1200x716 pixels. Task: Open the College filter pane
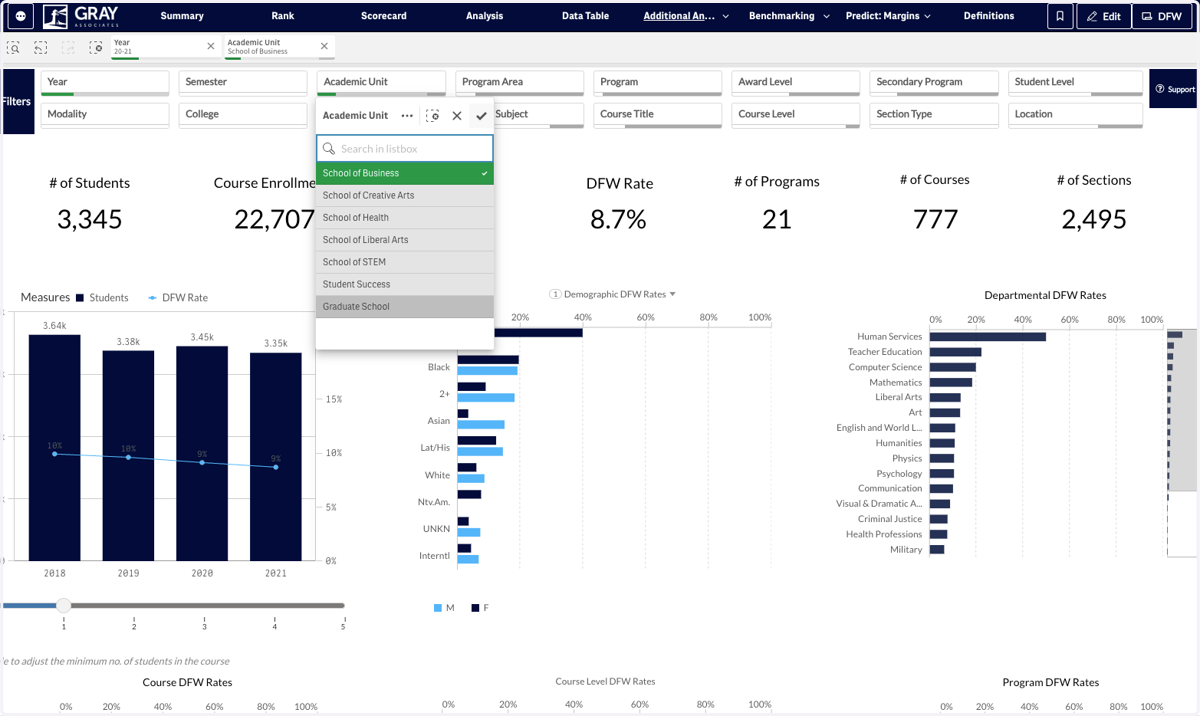(x=243, y=115)
